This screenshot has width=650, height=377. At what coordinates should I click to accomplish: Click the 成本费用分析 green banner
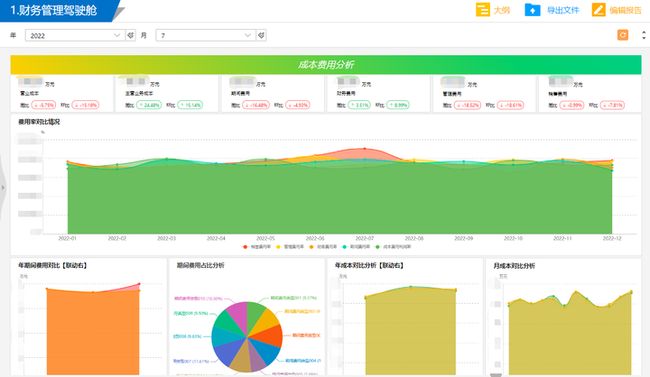(326, 65)
